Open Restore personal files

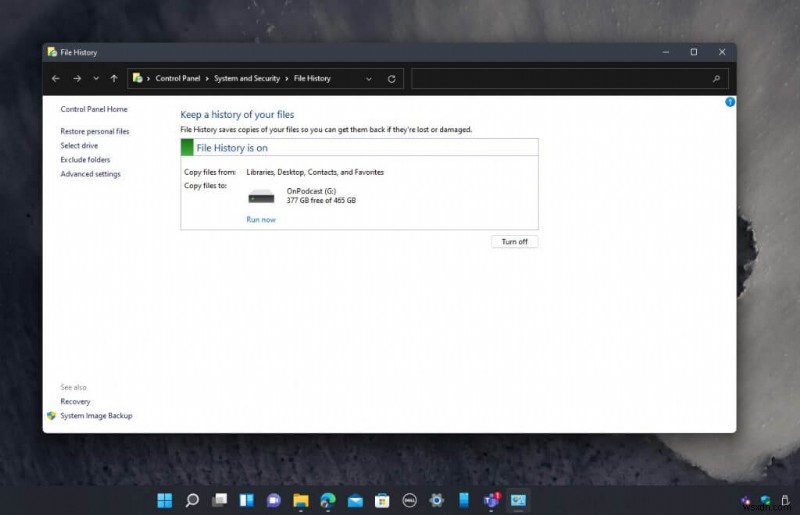click(95, 131)
